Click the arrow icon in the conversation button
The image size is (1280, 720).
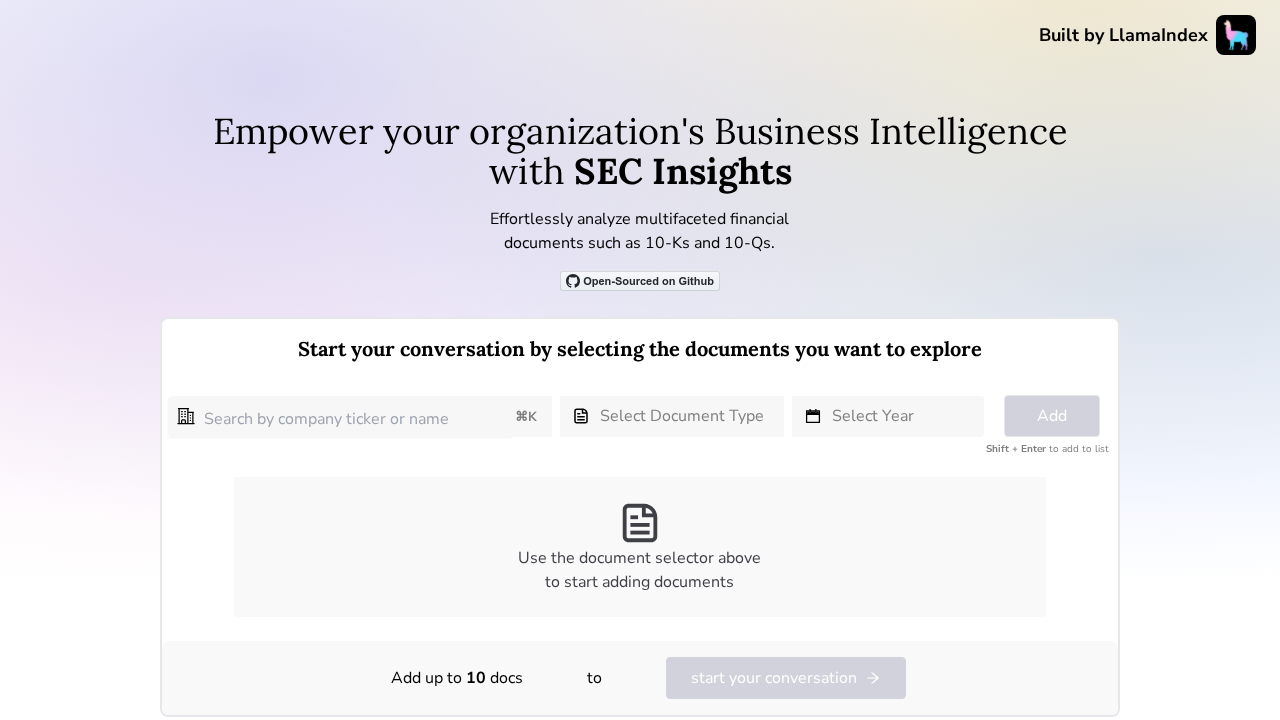tap(872, 678)
